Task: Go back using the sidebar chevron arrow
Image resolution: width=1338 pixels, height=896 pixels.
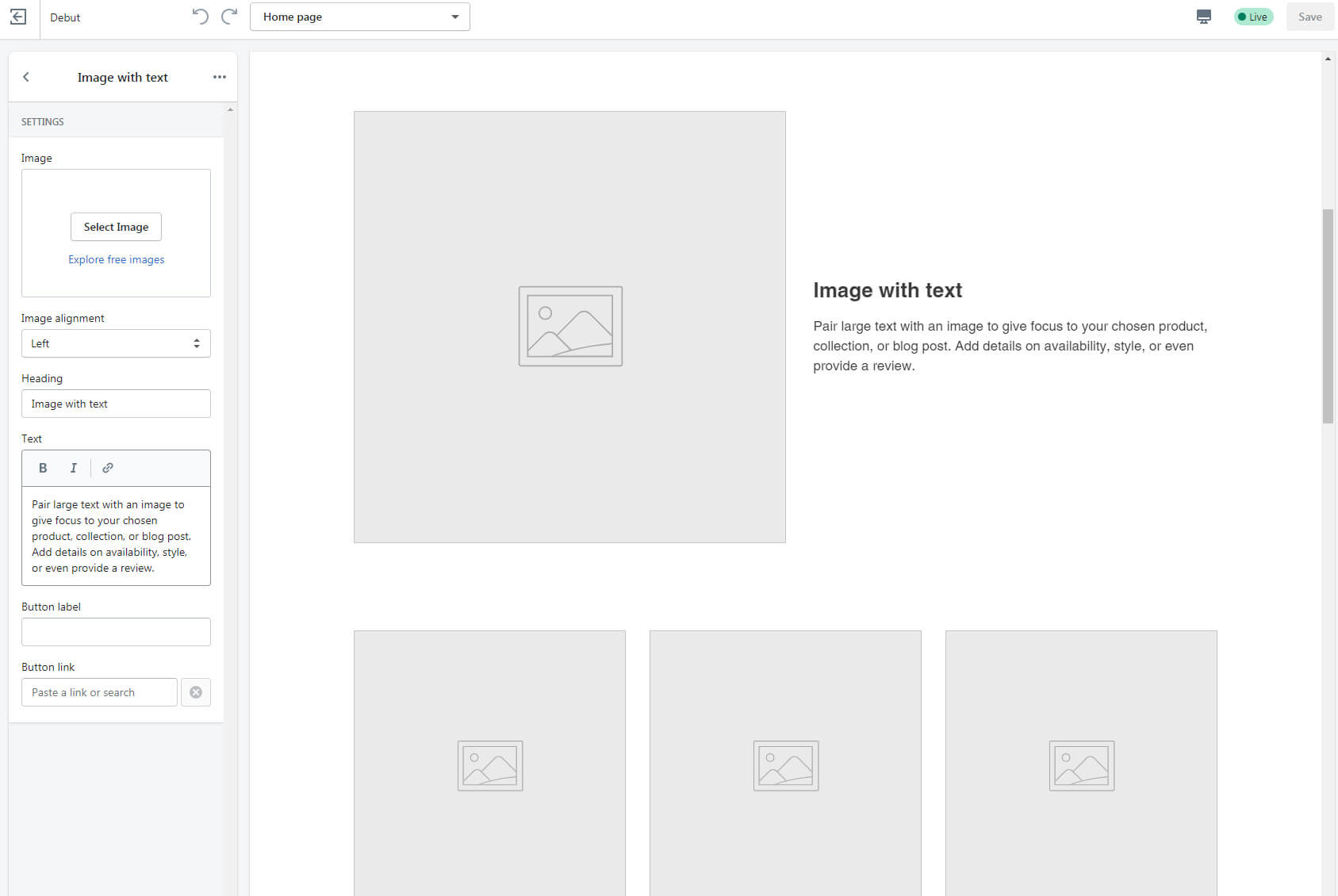Action: (x=26, y=77)
